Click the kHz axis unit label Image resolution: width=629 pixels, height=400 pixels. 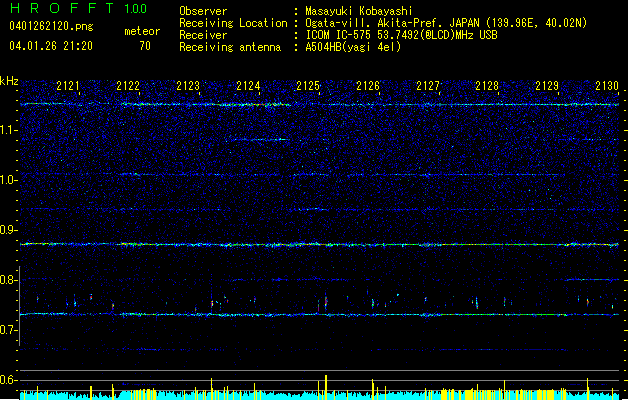click(x=9, y=81)
